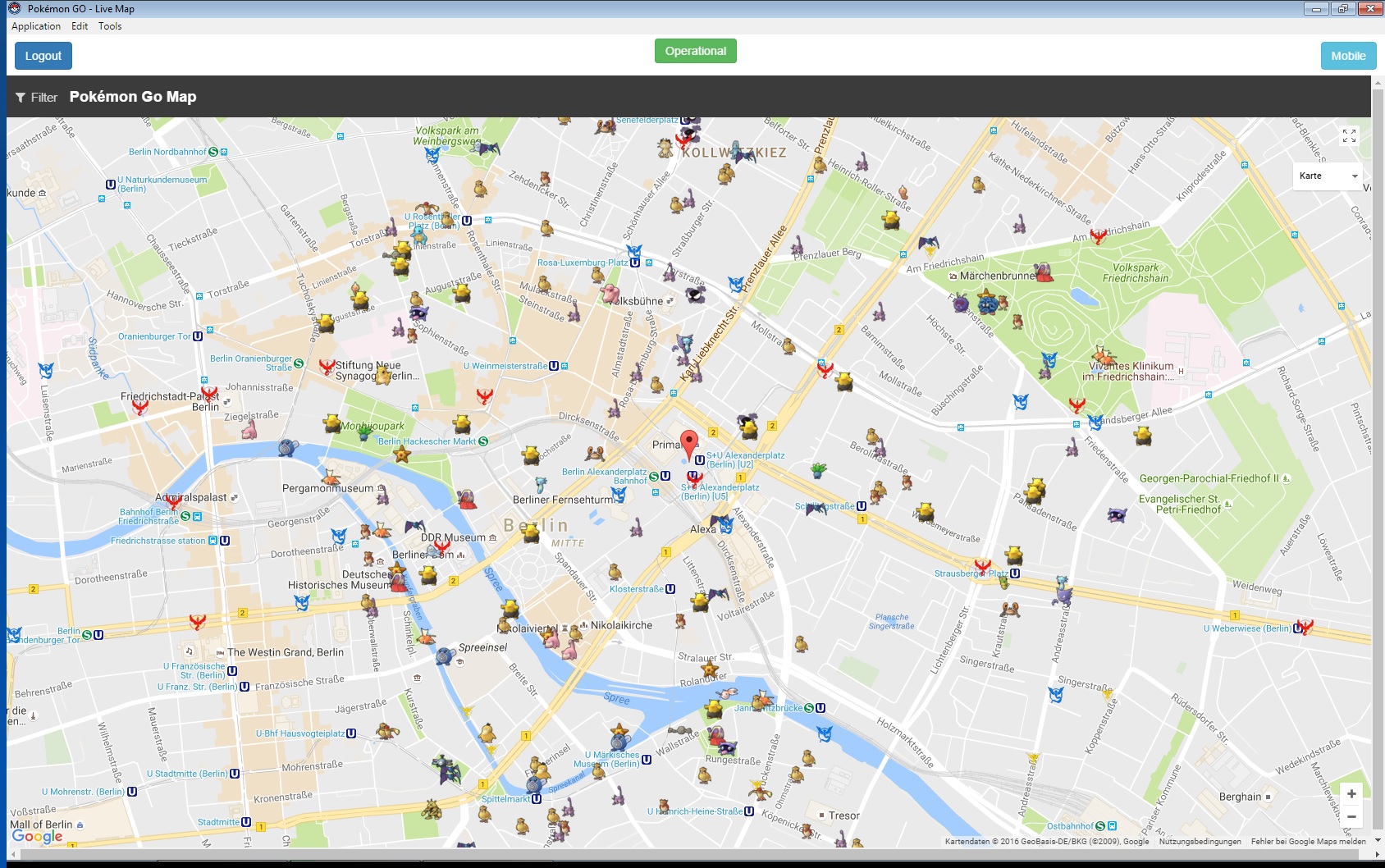Select the Goldeen swimming near Jannowitzbrücke
Viewport: 1385px width, 868px height.
pos(727,693)
